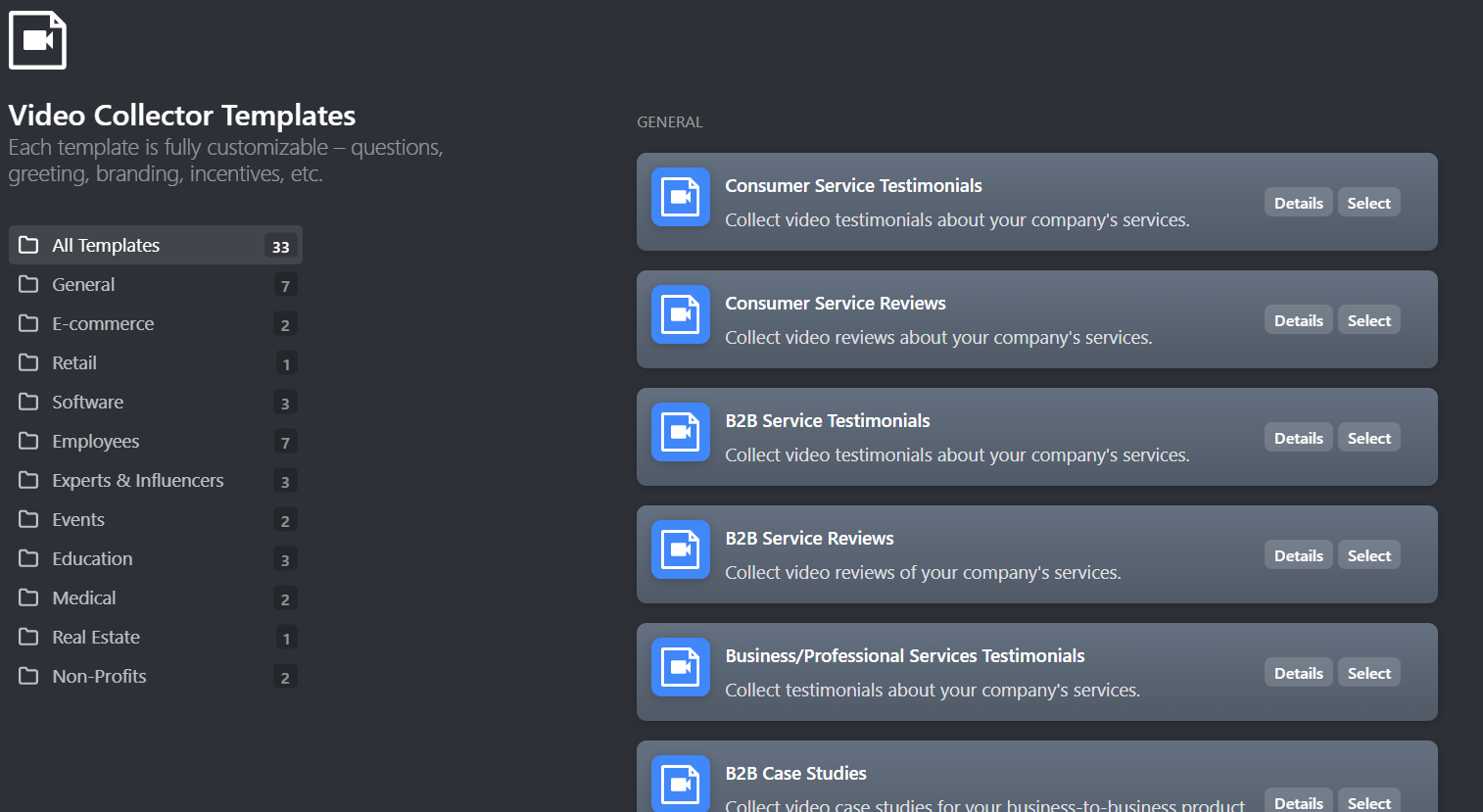This screenshot has height=812, width=1483.
Task: Select the B2B Case Studies template
Action: [x=1368, y=801]
